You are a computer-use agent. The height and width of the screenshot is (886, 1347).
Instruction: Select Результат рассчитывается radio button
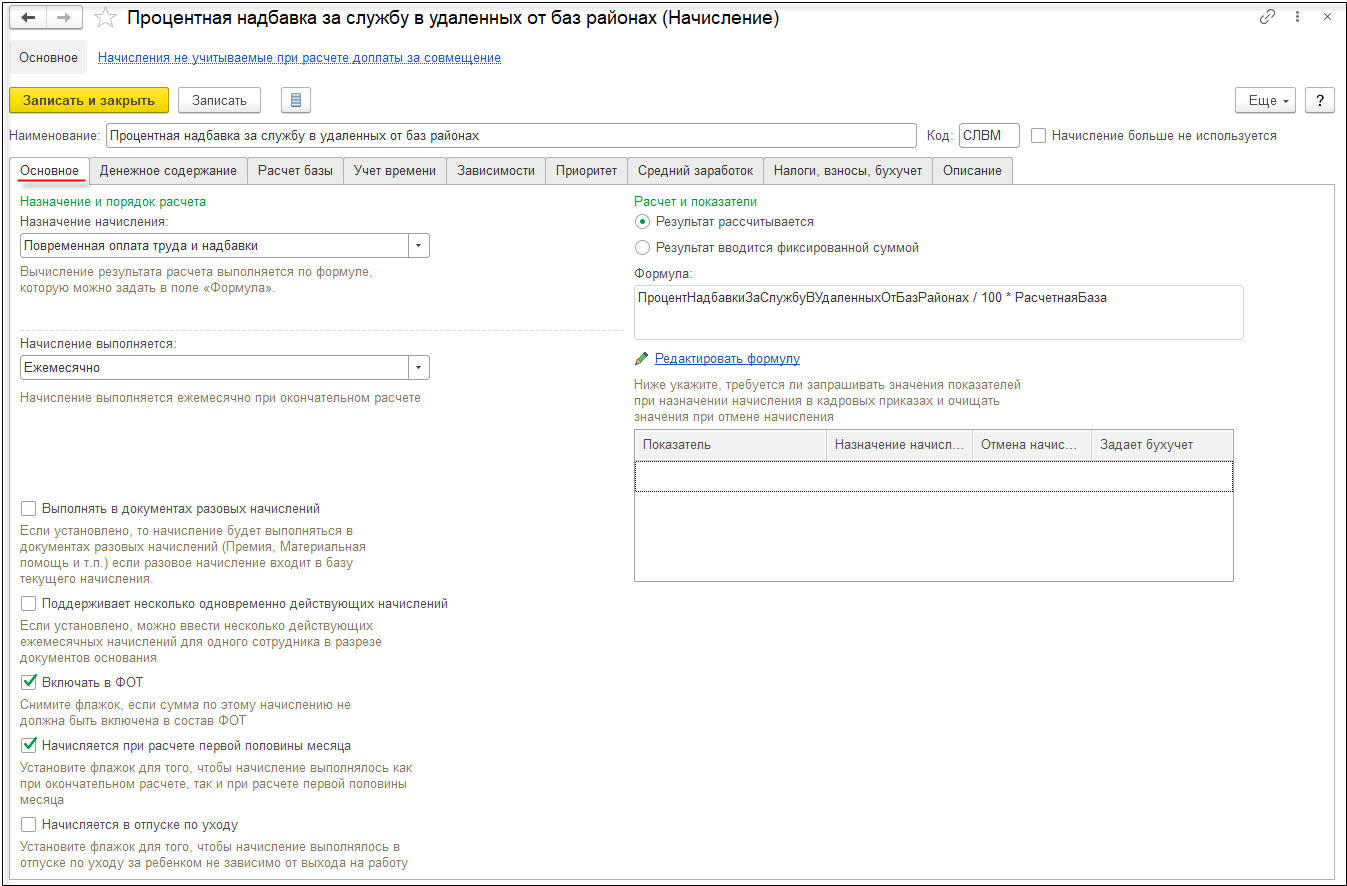point(642,221)
